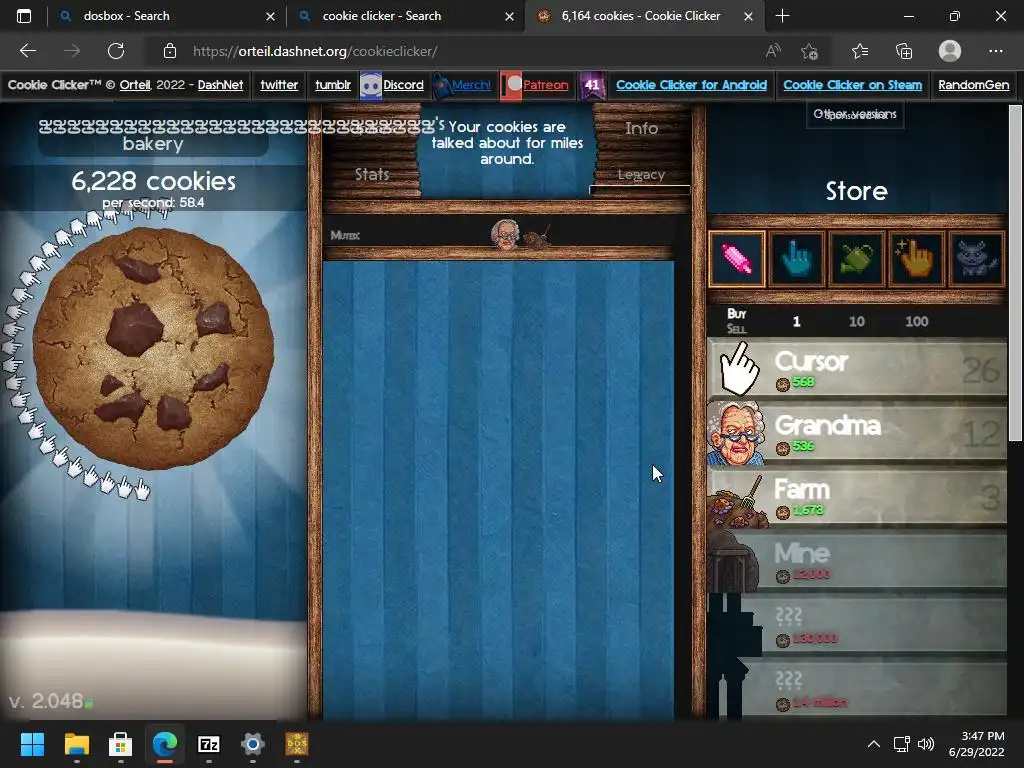The image size is (1024, 768).
Task: Show hidden system tray icons
Action: pyautogui.click(x=873, y=744)
